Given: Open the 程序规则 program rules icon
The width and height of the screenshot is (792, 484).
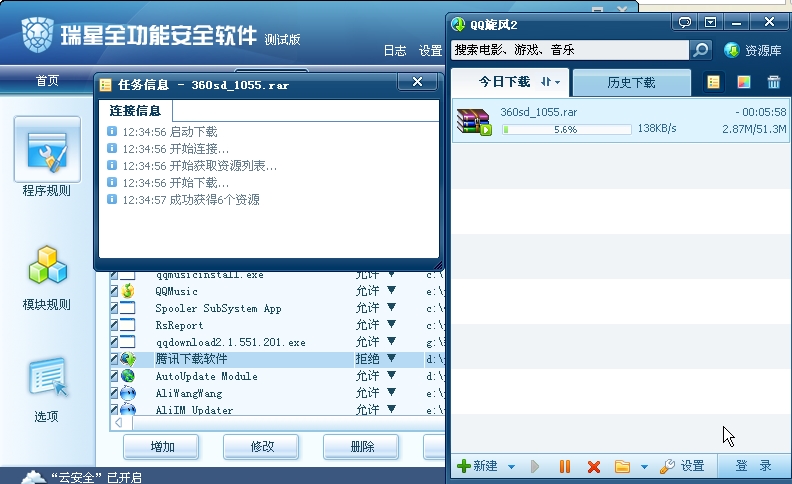Looking at the screenshot, I should (x=47, y=150).
